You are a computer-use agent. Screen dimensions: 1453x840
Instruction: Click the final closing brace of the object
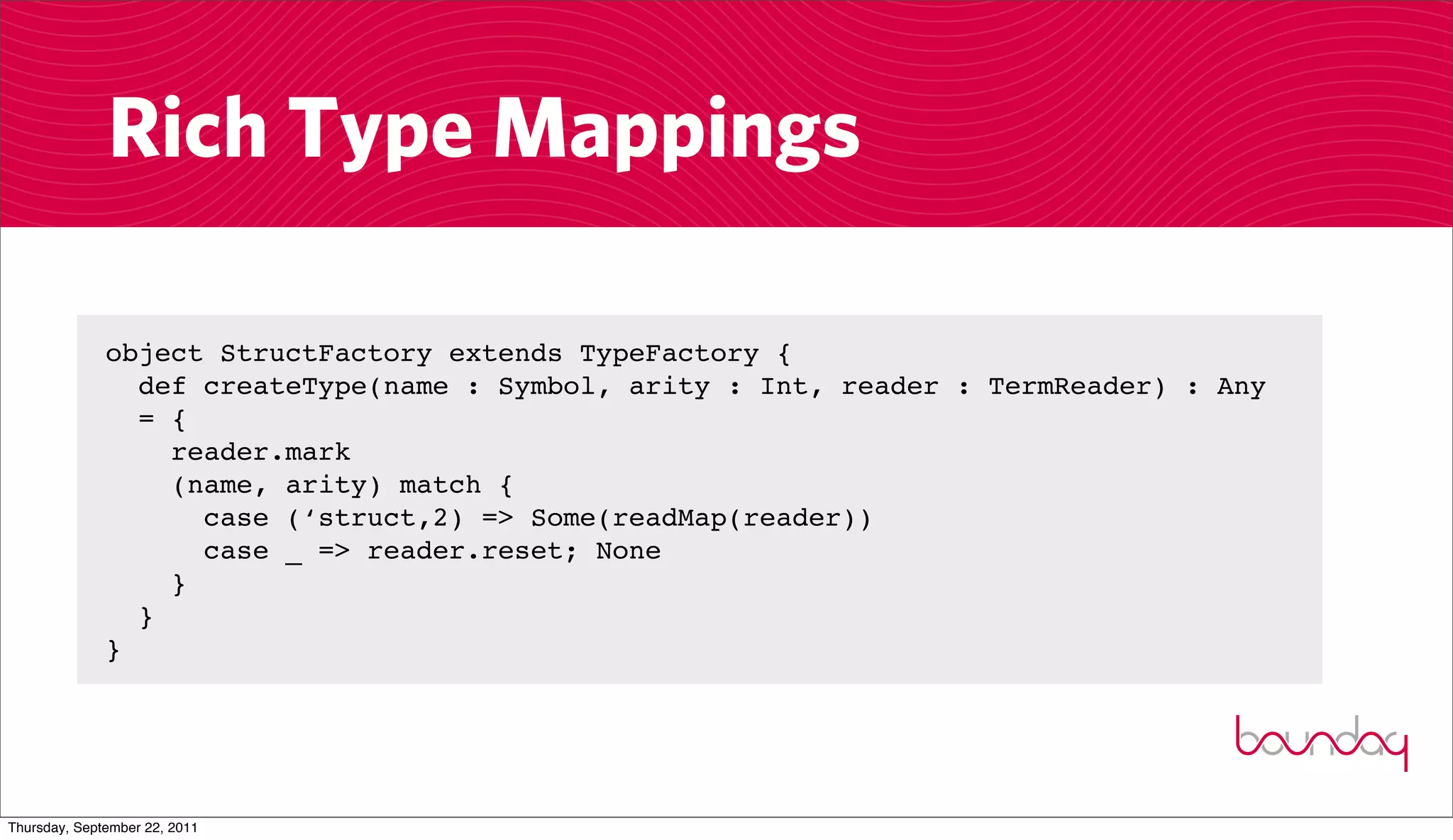coord(114,650)
